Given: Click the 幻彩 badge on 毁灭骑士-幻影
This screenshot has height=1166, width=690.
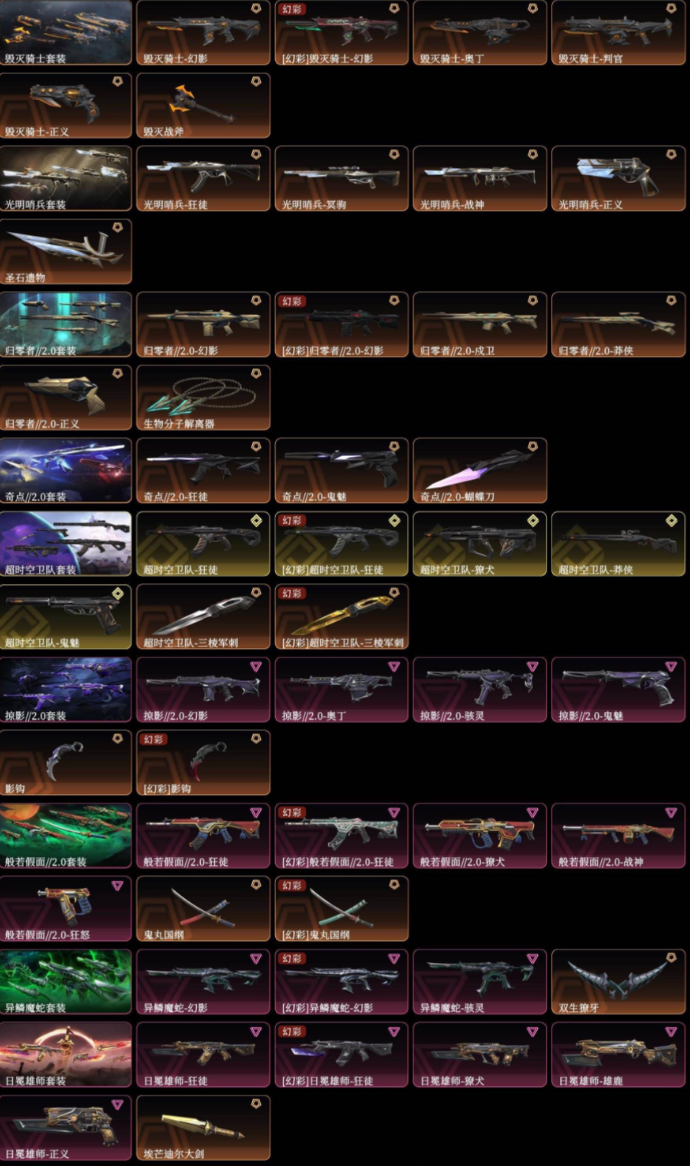Looking at the screenshot, I should [291, 9].
